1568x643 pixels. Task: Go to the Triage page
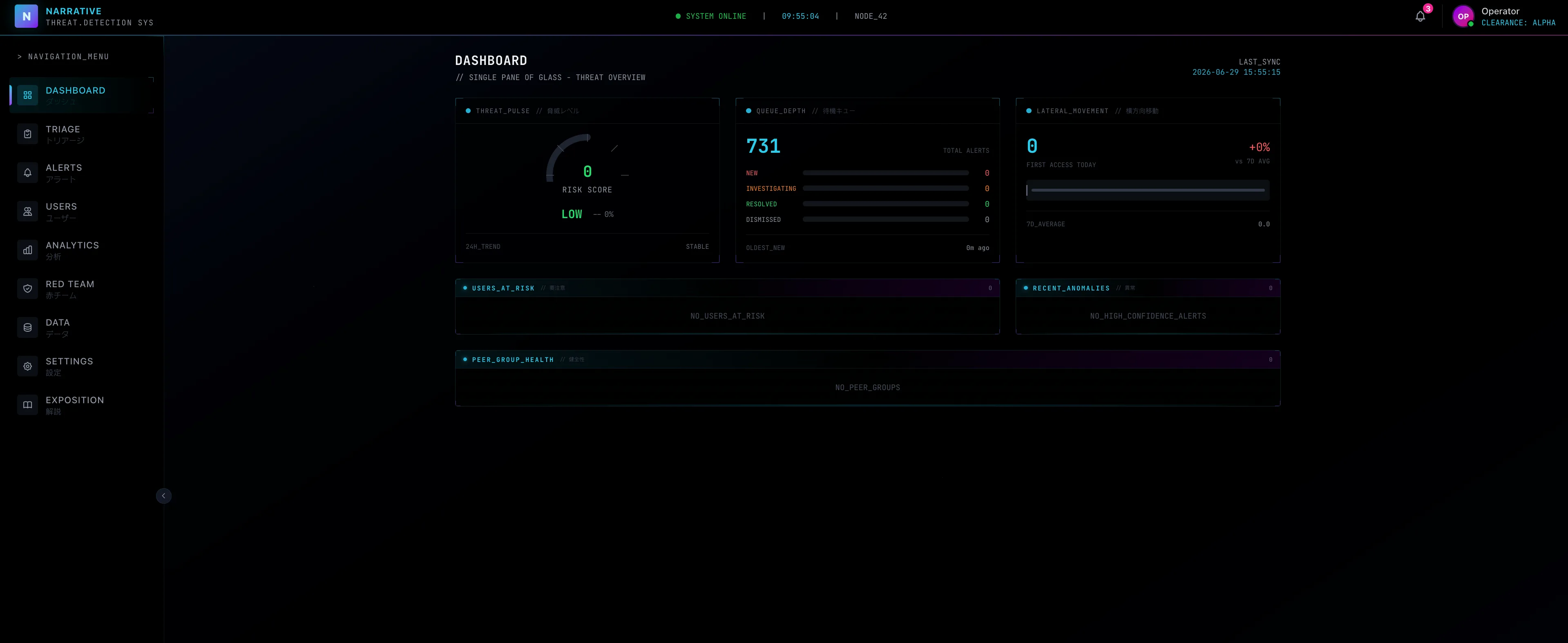click(82, 134)
